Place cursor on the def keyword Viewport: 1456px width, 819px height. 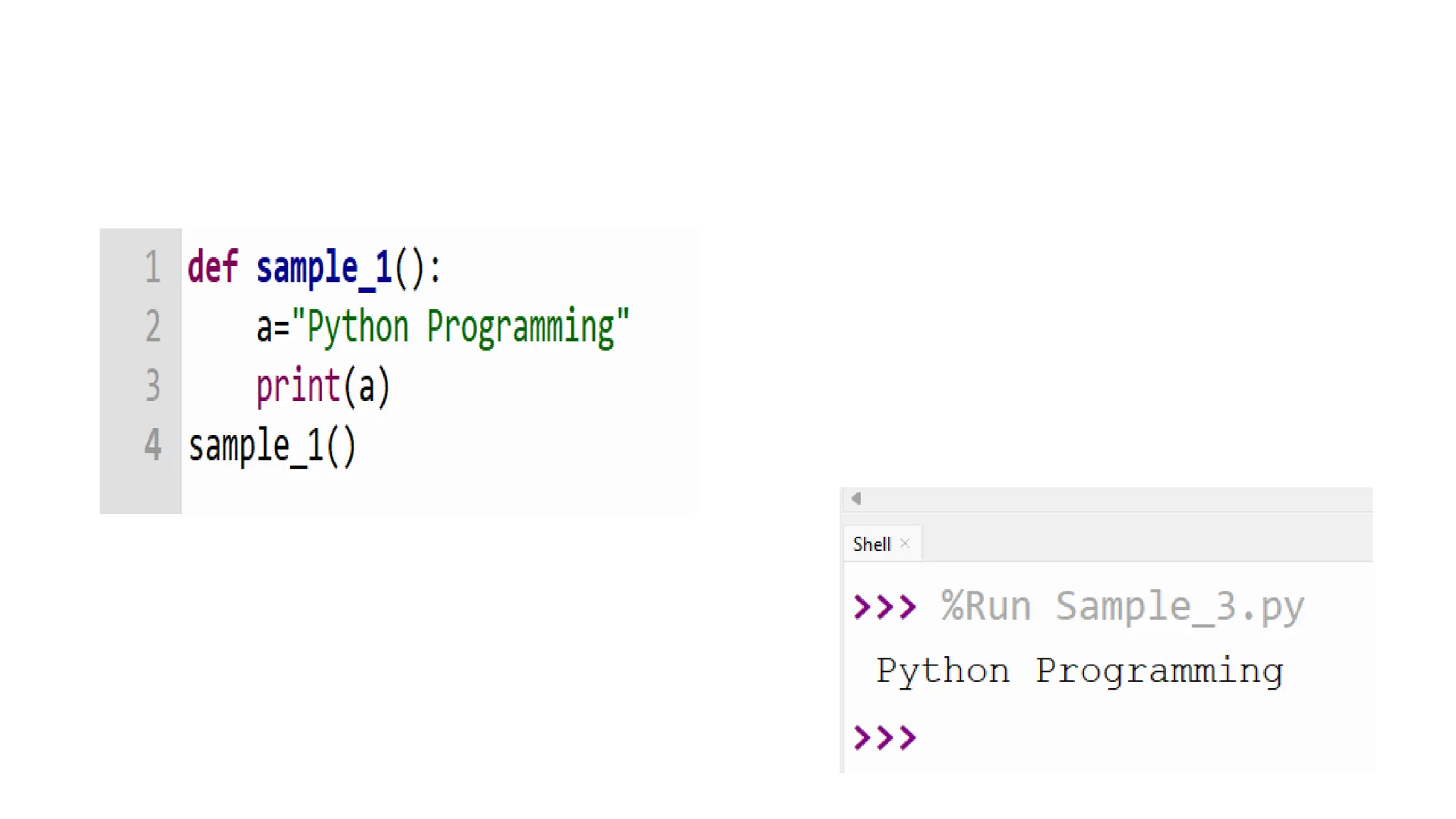pos(212,267)
